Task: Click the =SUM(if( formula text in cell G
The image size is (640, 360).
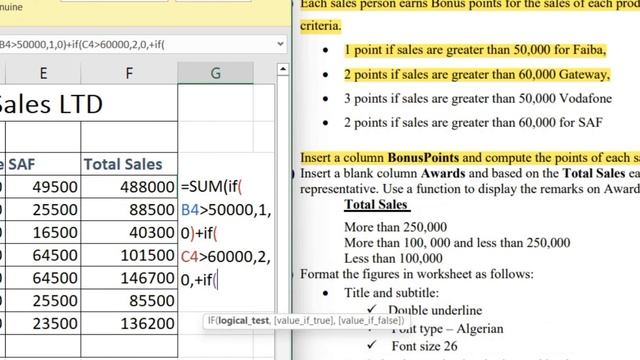Action: 211,187
